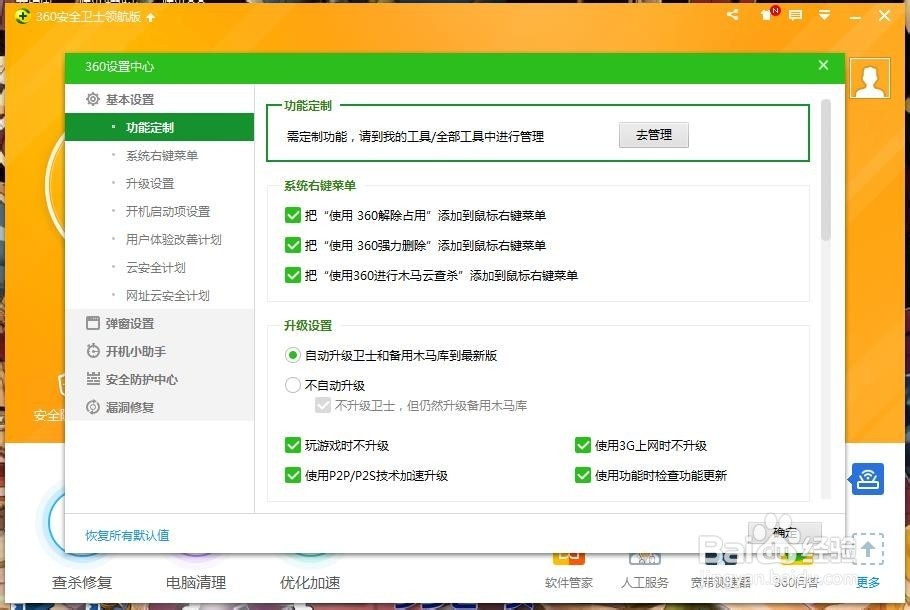The height and width of the screenshot is (610, 910).
Task: Click the upgrade arrow next to 360安全卫士领航版
Action: coord(151,17)
